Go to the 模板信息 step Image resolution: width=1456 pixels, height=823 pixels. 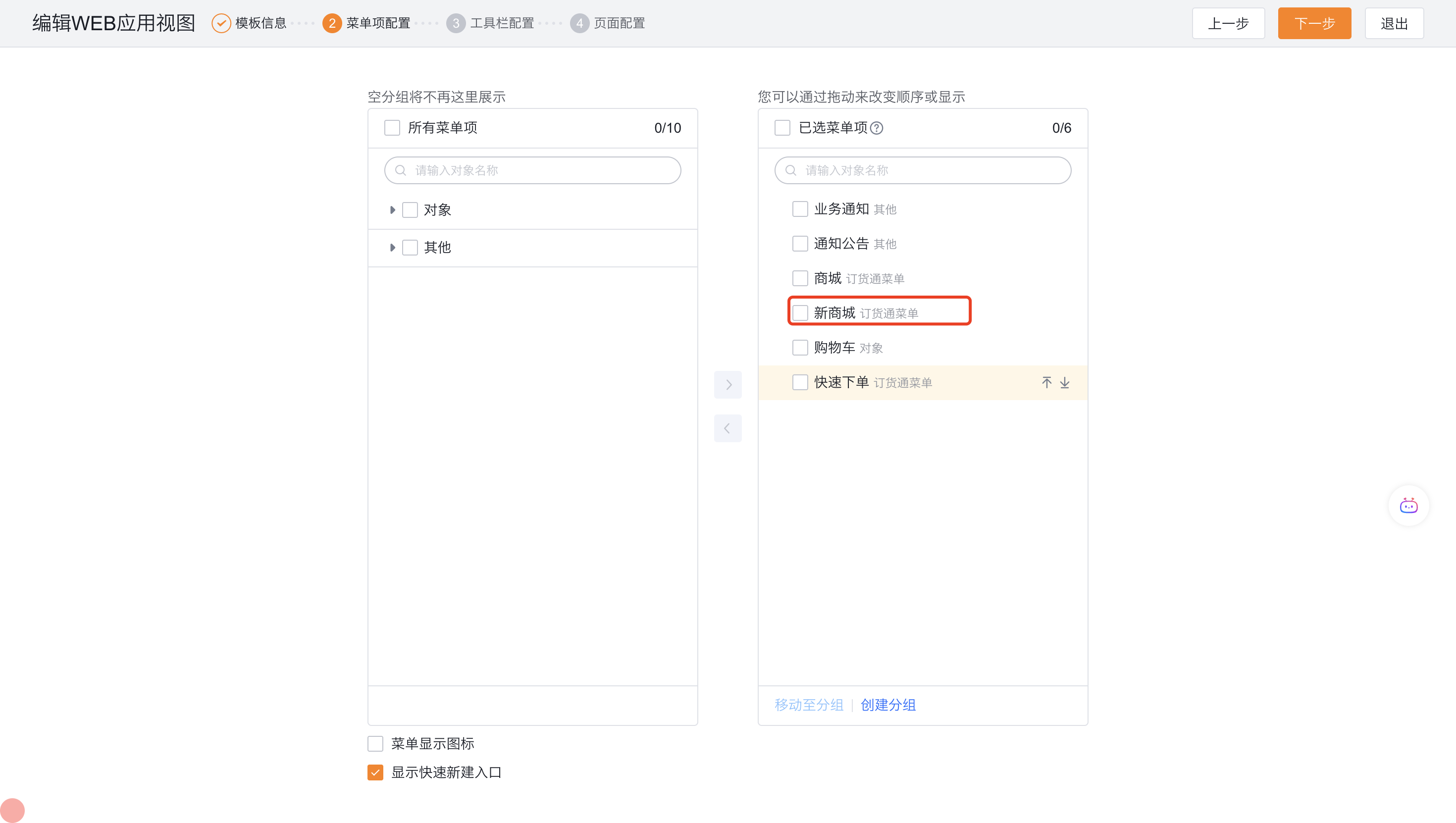click(260, 23)
